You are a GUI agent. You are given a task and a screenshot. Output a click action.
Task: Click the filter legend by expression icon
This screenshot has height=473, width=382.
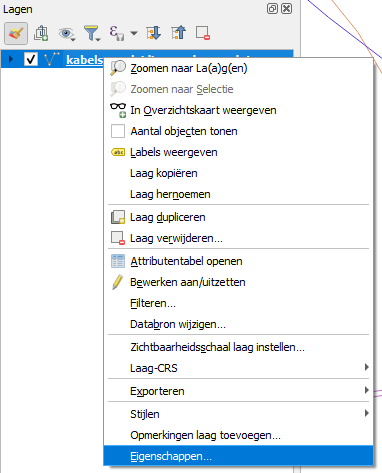click(117, 33)
